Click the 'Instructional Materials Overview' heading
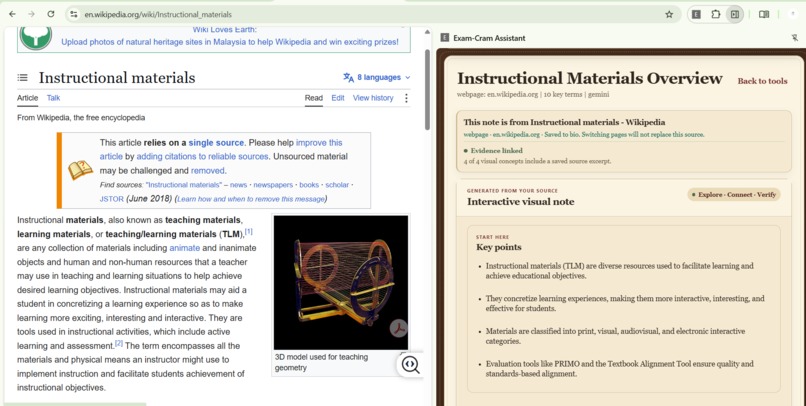 [x=590, y=78]
